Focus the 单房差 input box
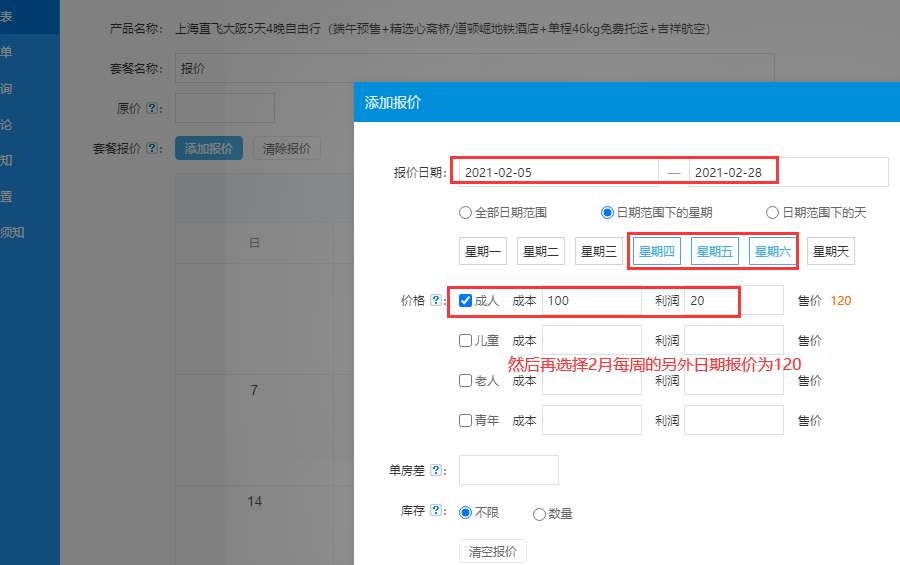The width and height of the screenshot is (900, 565). (x=508, y=471)
